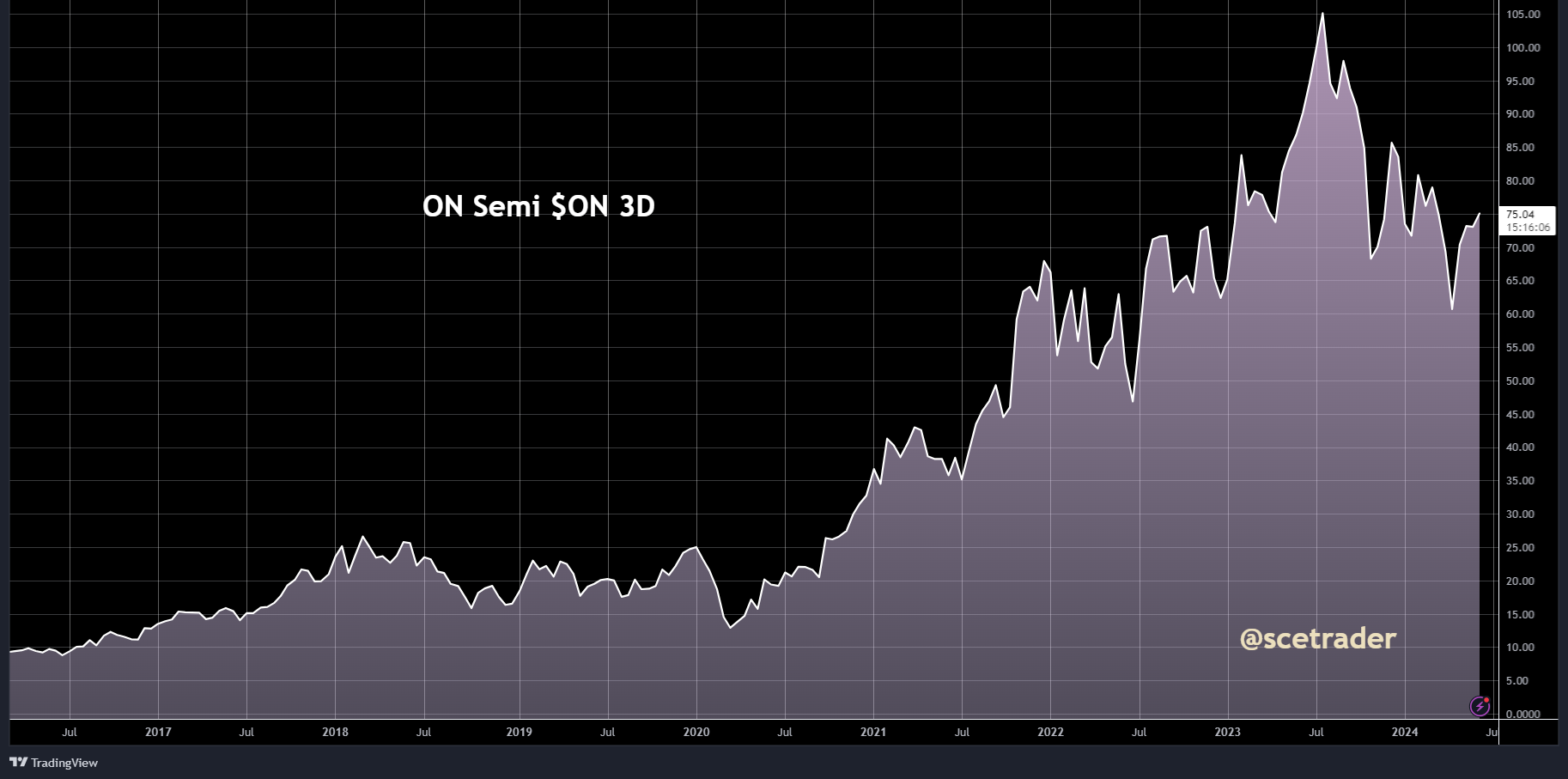Click the 25.00 price axis label
The width and height of the screenshot is (1568, 779).
pos(1521,548)
